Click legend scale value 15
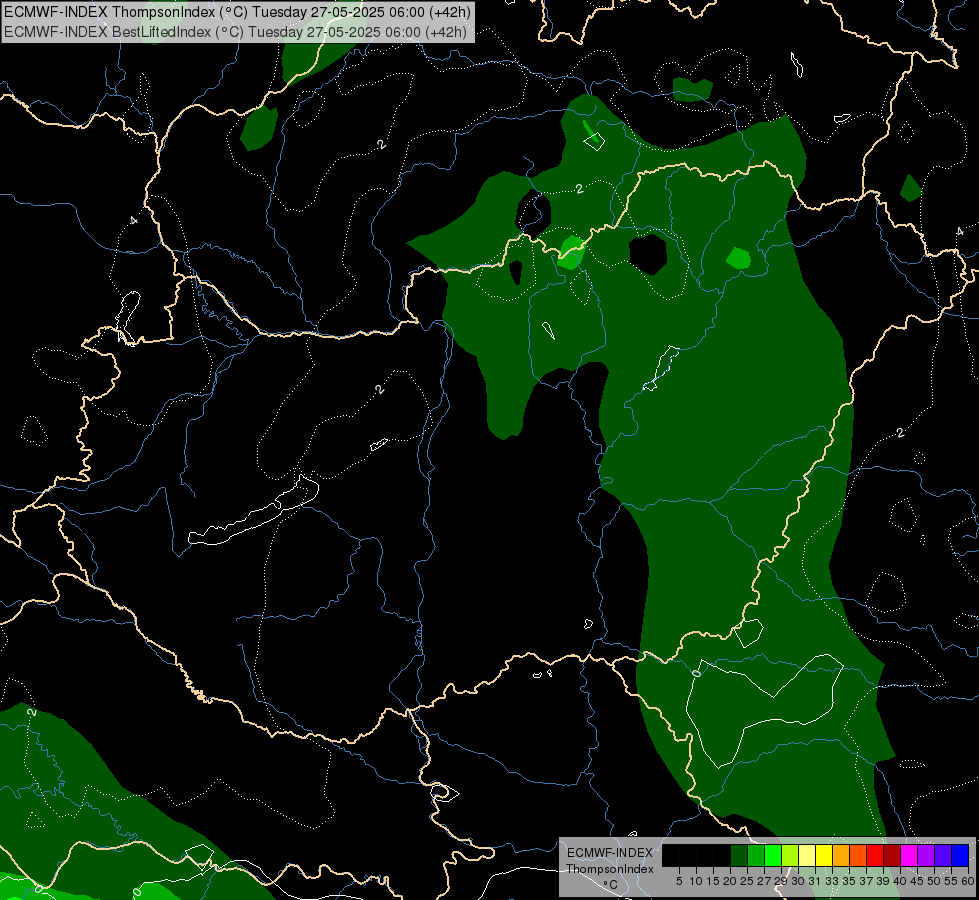Image resolution: width=979 pixels, height=900 pixels. [714, 881]
